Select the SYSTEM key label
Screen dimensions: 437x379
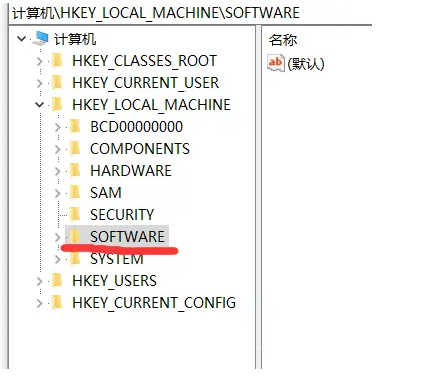(x=117, y=259)
